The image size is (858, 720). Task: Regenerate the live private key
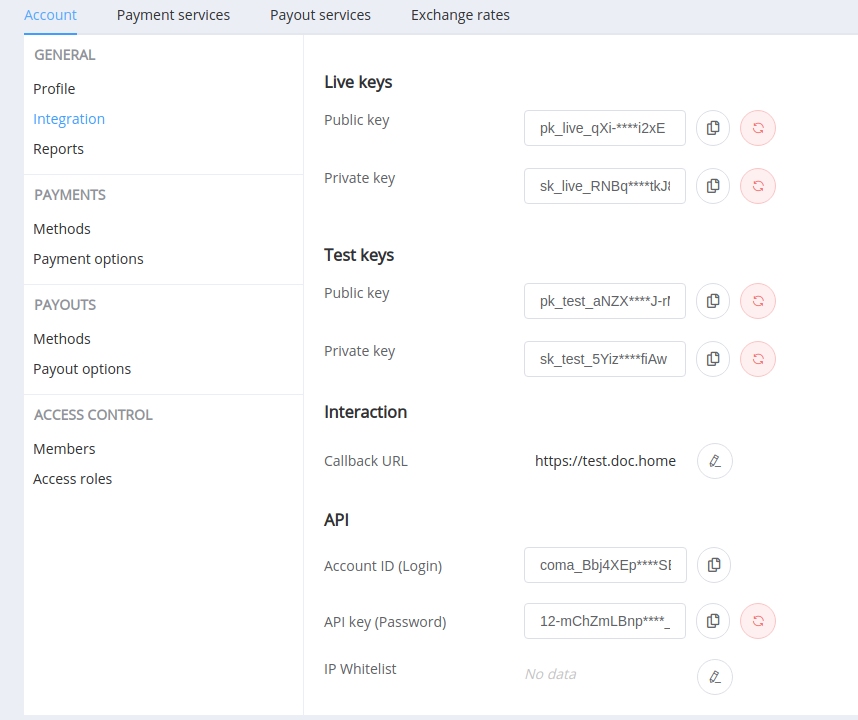[x=758, y=186]
